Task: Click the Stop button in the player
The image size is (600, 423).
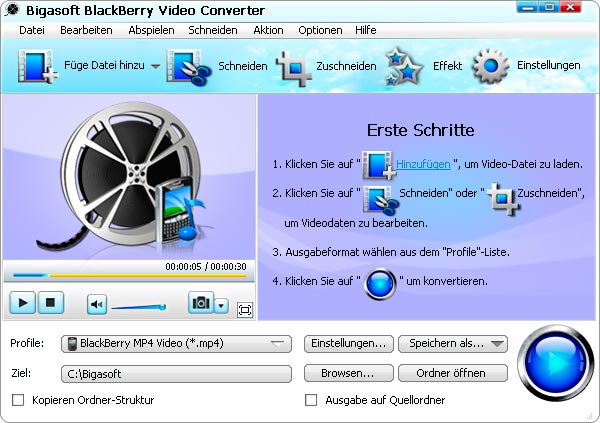Action: click(50, 303)
